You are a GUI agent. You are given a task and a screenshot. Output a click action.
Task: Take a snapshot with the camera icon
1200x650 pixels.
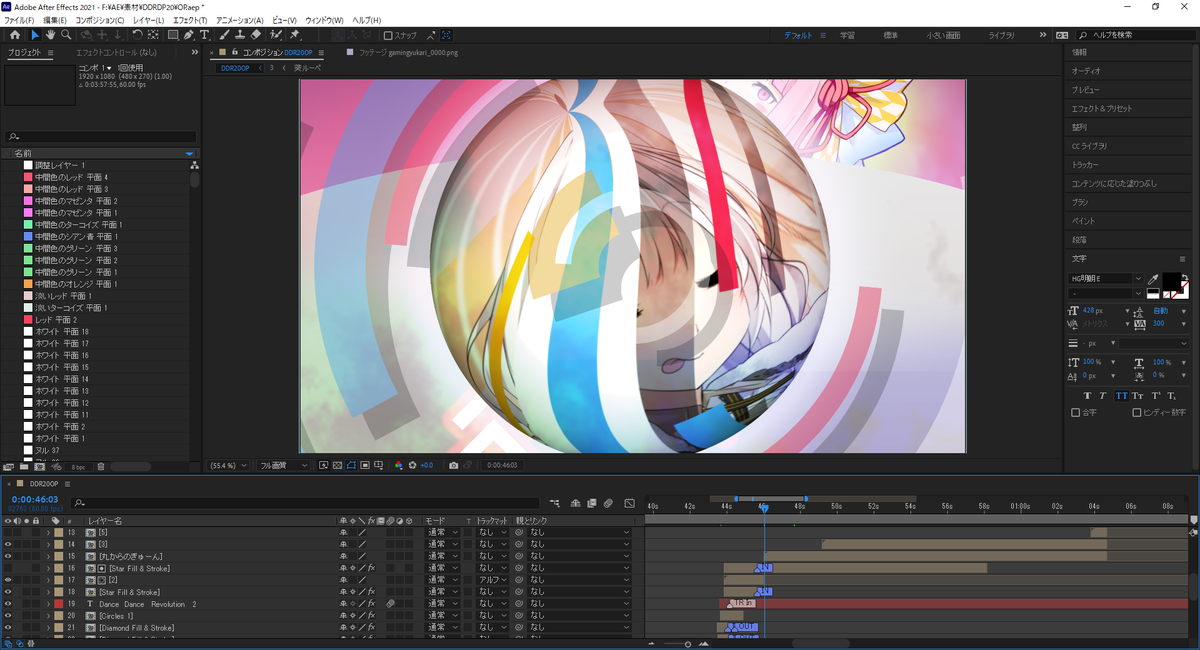(454, 465)
